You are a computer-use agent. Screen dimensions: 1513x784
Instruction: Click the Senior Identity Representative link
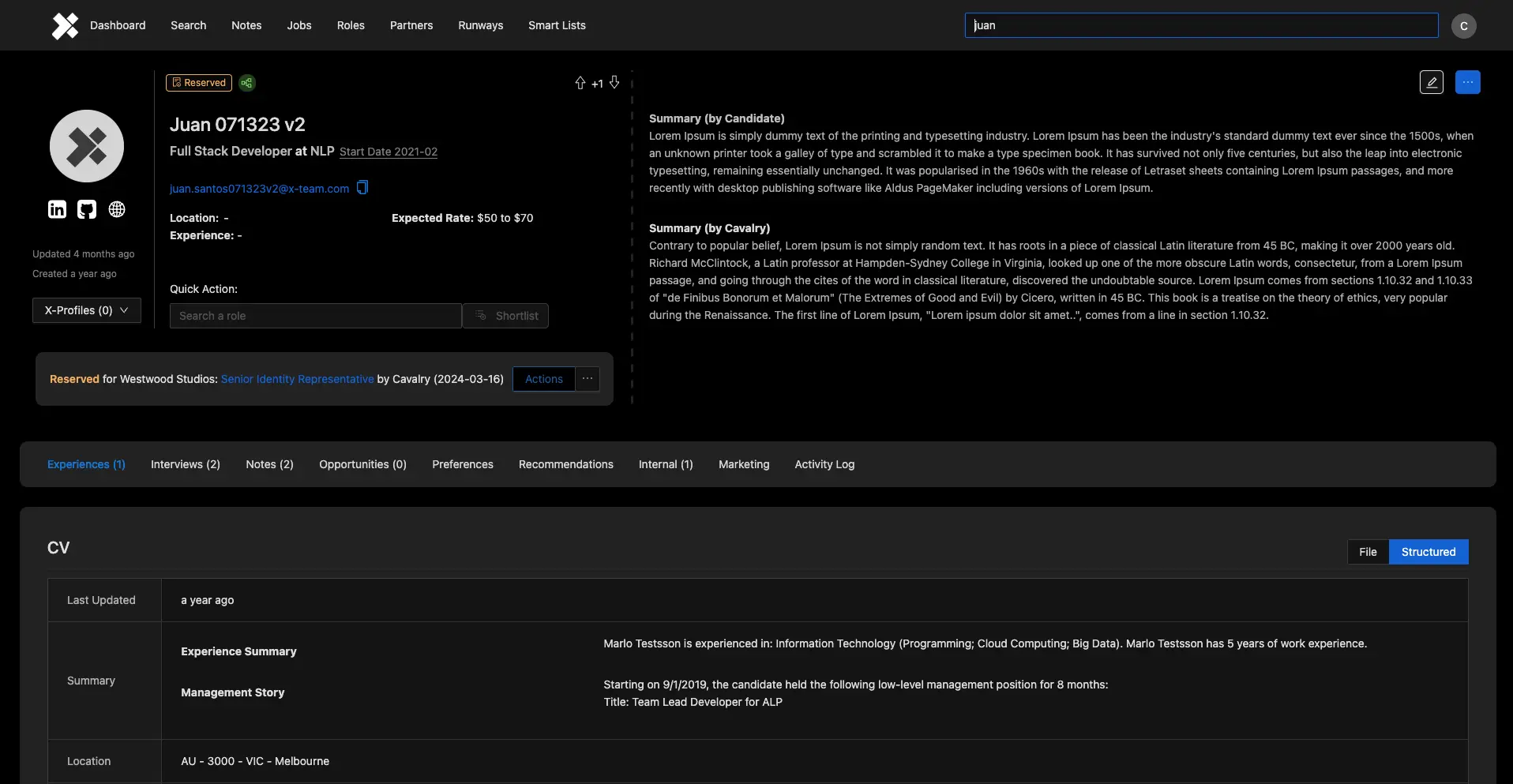click(297, 379)
